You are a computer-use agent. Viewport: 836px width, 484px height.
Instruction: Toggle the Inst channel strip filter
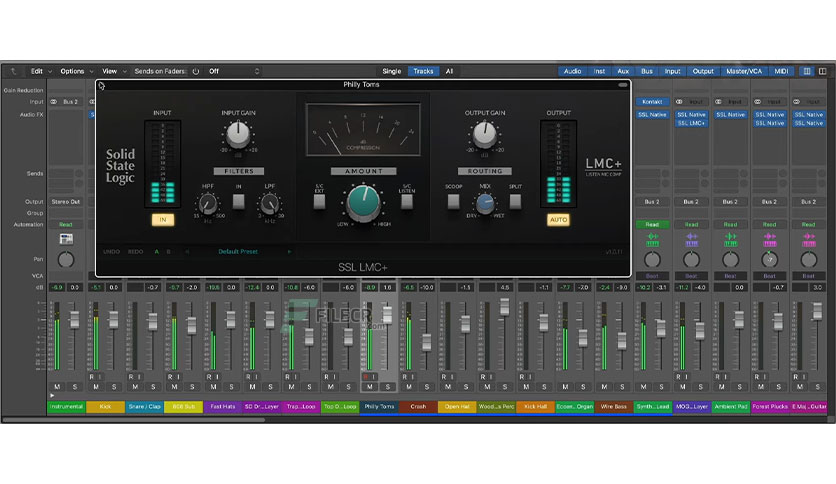599,71
